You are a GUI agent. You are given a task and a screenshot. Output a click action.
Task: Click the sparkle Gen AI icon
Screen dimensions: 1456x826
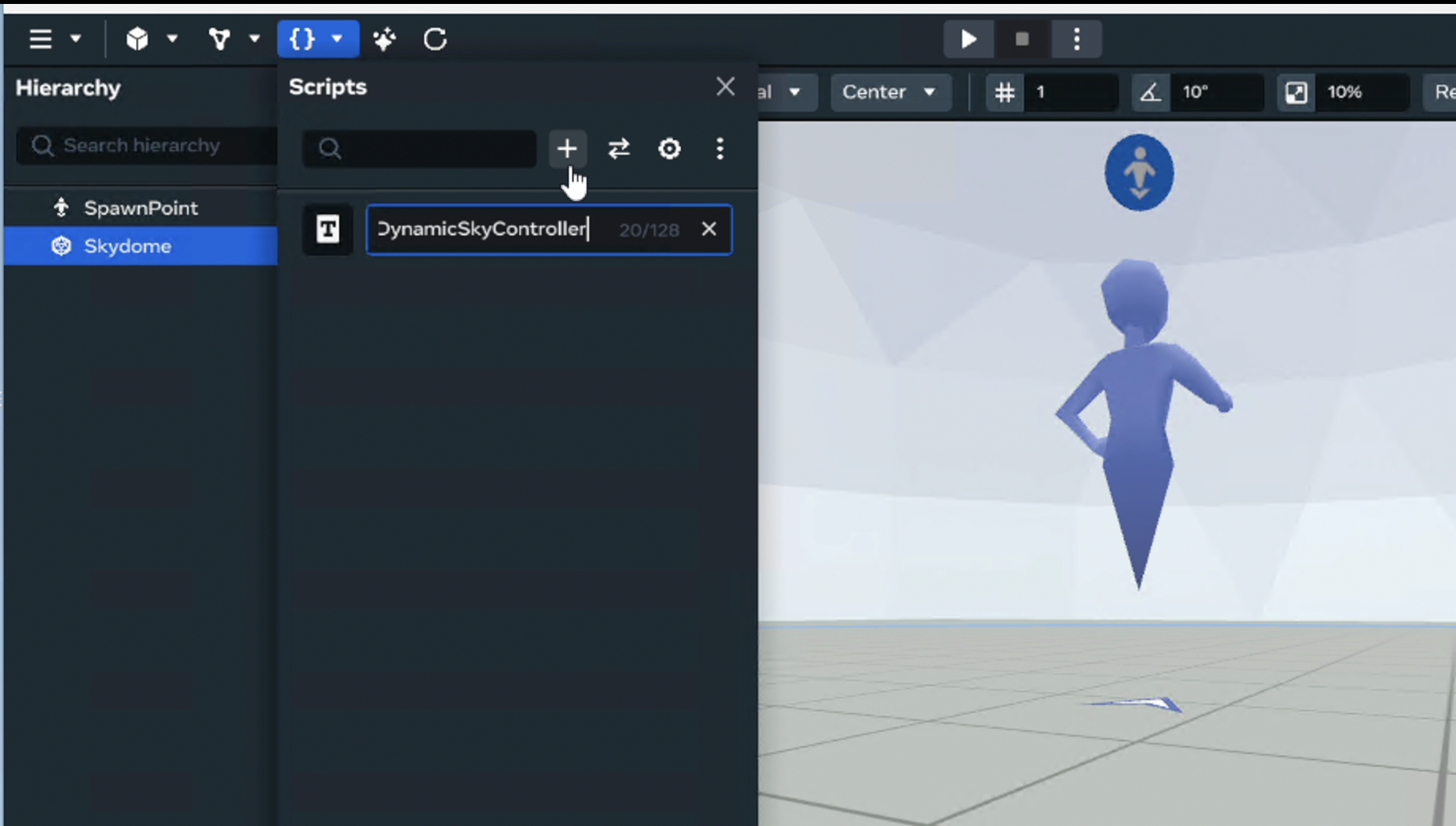(x=385, y=39)
